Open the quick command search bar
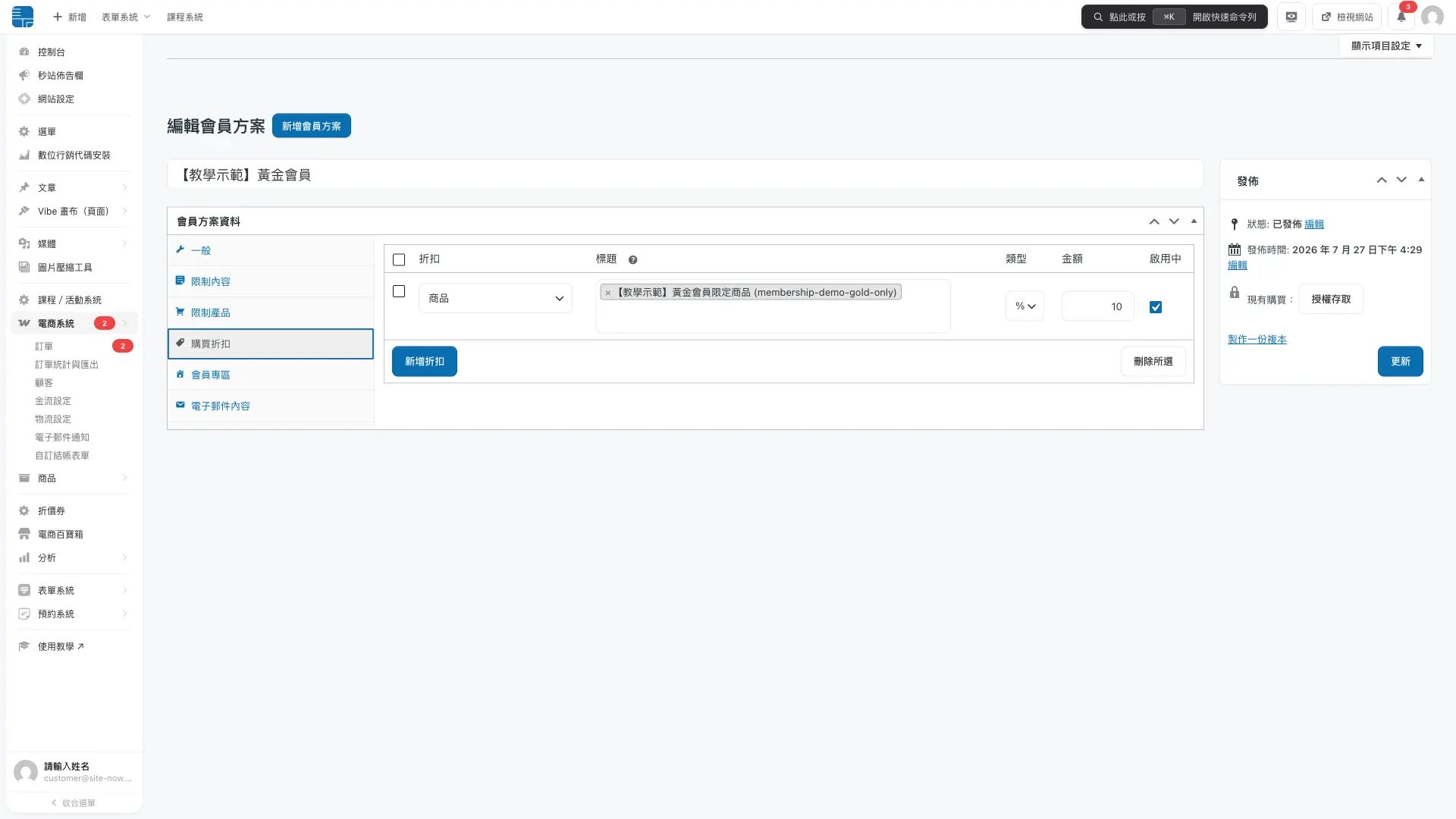This screenshot has width=1456, height=819. click(1174, 17)
